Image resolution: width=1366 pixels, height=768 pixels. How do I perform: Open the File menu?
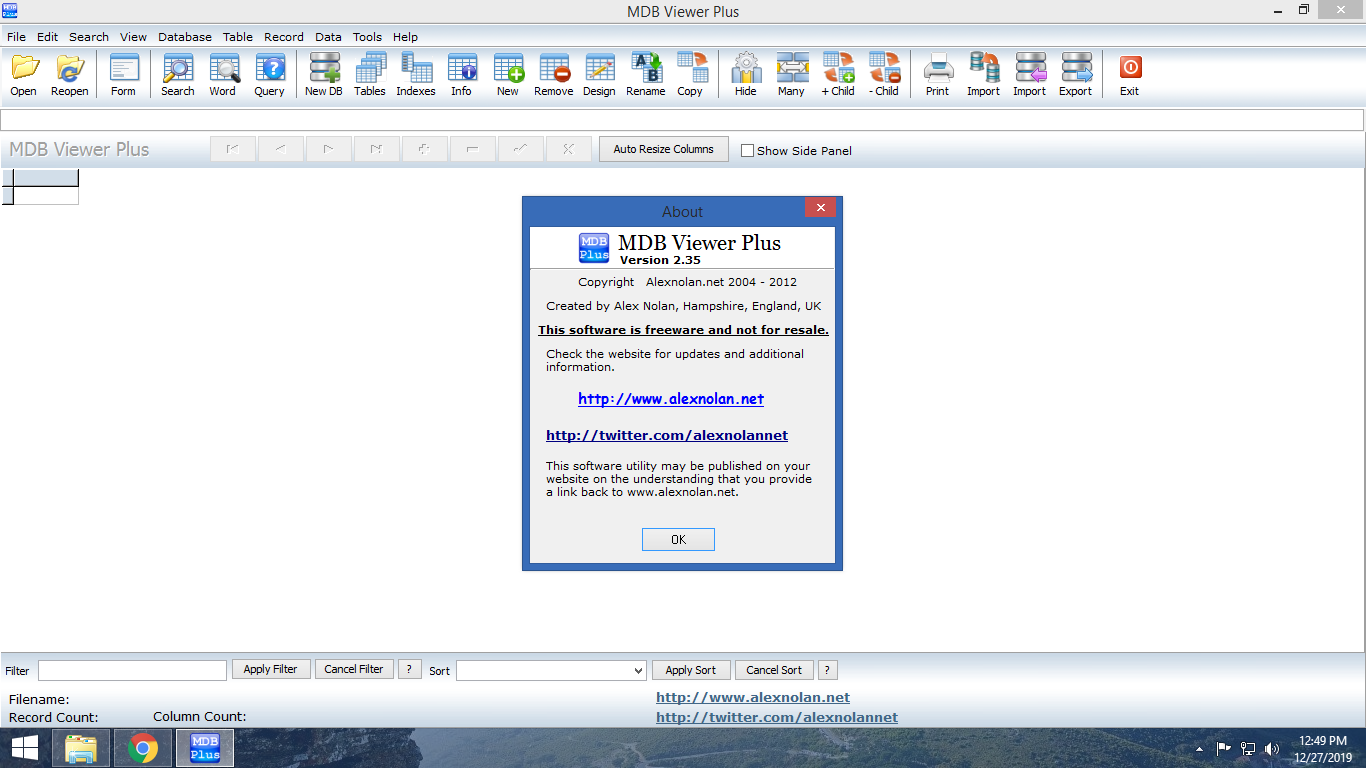point(16,37)
